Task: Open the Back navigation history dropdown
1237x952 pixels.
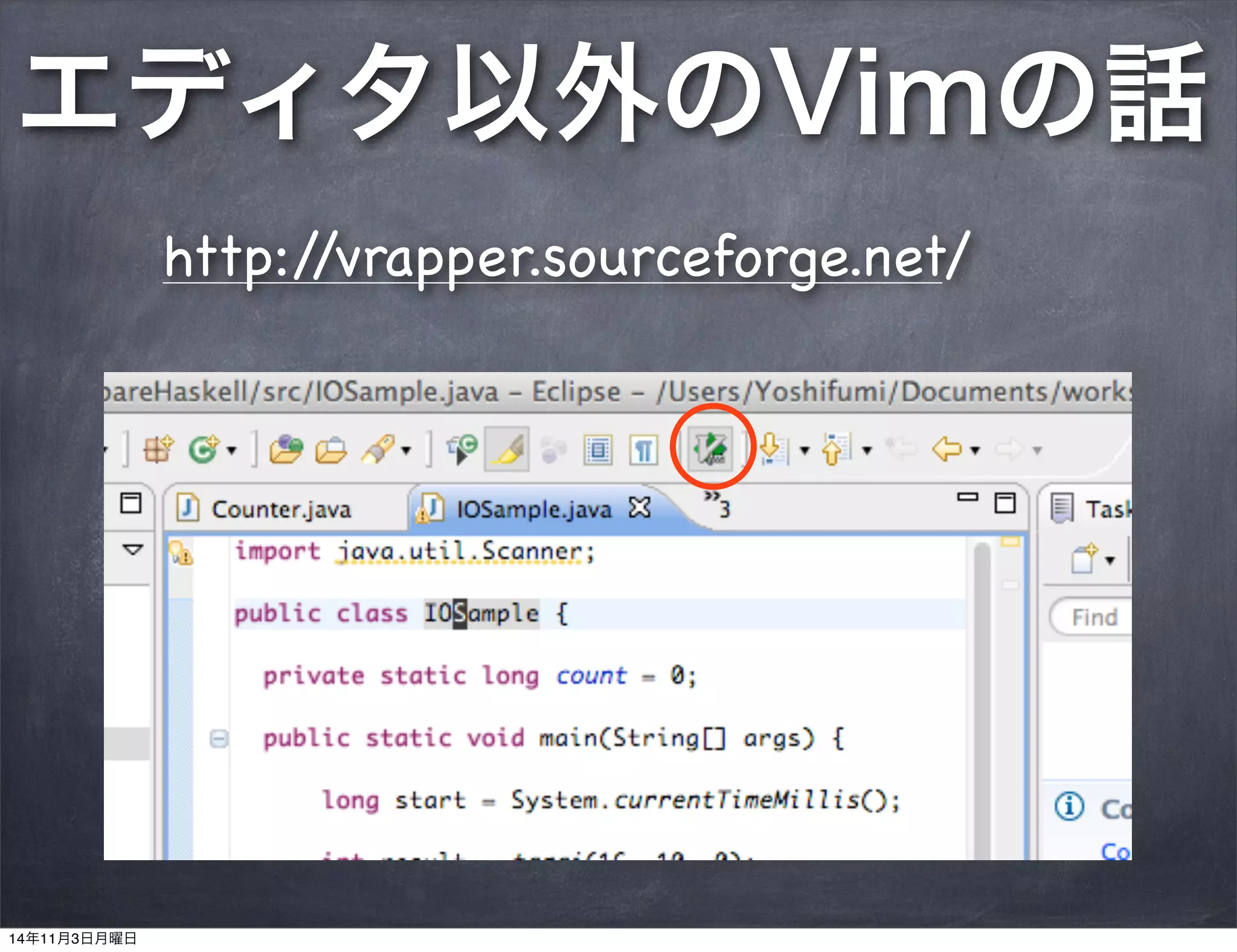Action: click(x=975, y=450)
